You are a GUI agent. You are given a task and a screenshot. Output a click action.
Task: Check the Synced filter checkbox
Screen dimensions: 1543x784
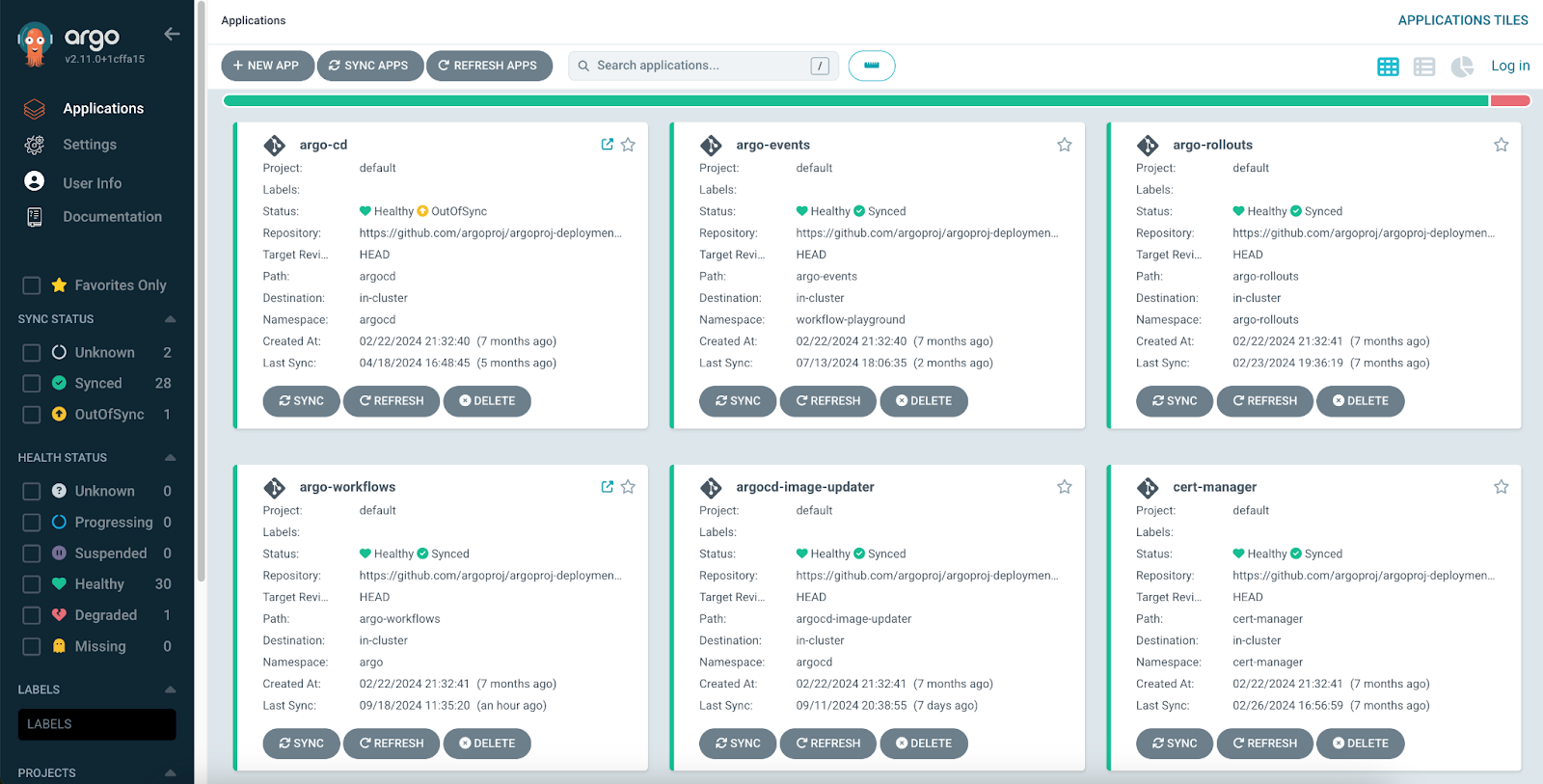pyautogui.click(x=32, y=384)
